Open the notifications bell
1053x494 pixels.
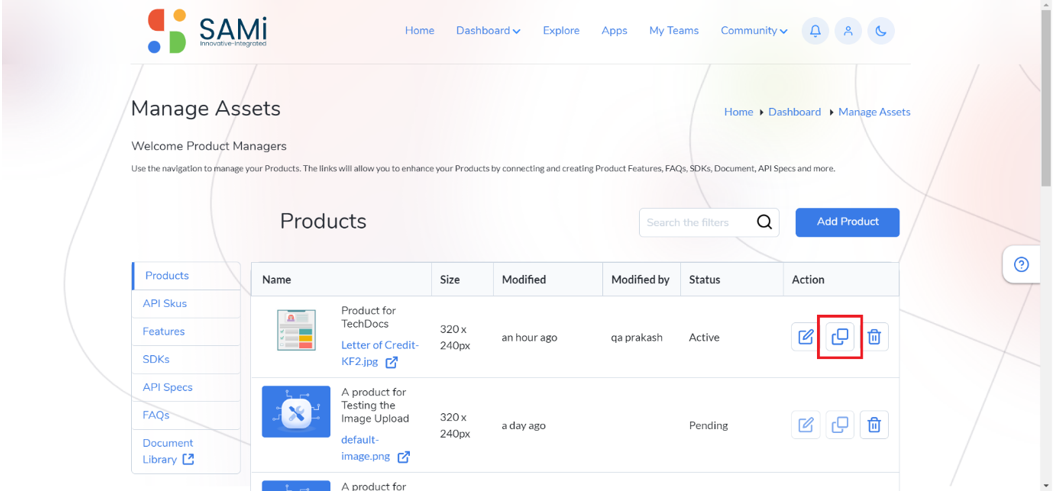tap(815, 31)
